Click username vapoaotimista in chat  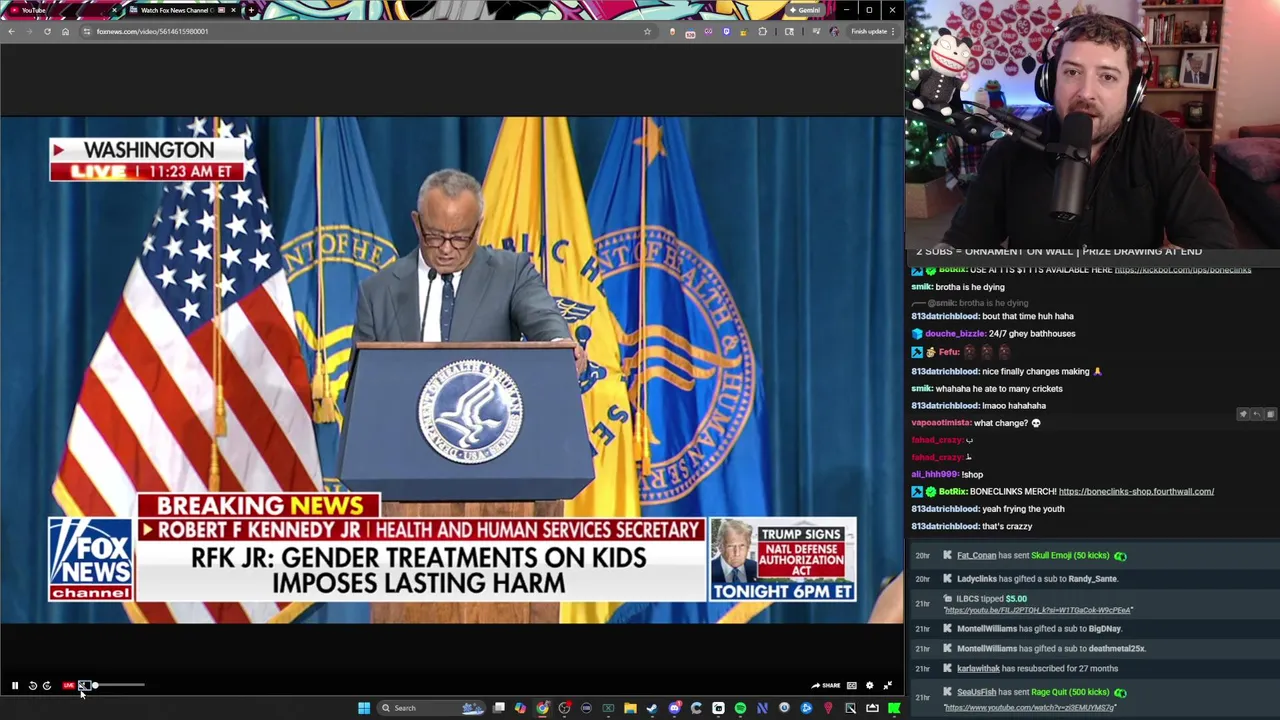[x=940, y=423]
